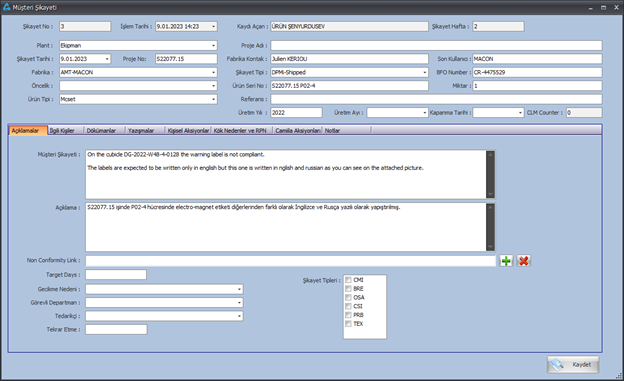Click scroll-up arrow in Müşteri Şikayeti textbox
Viewport: 624px width, 381px height.
coord(490,154)
